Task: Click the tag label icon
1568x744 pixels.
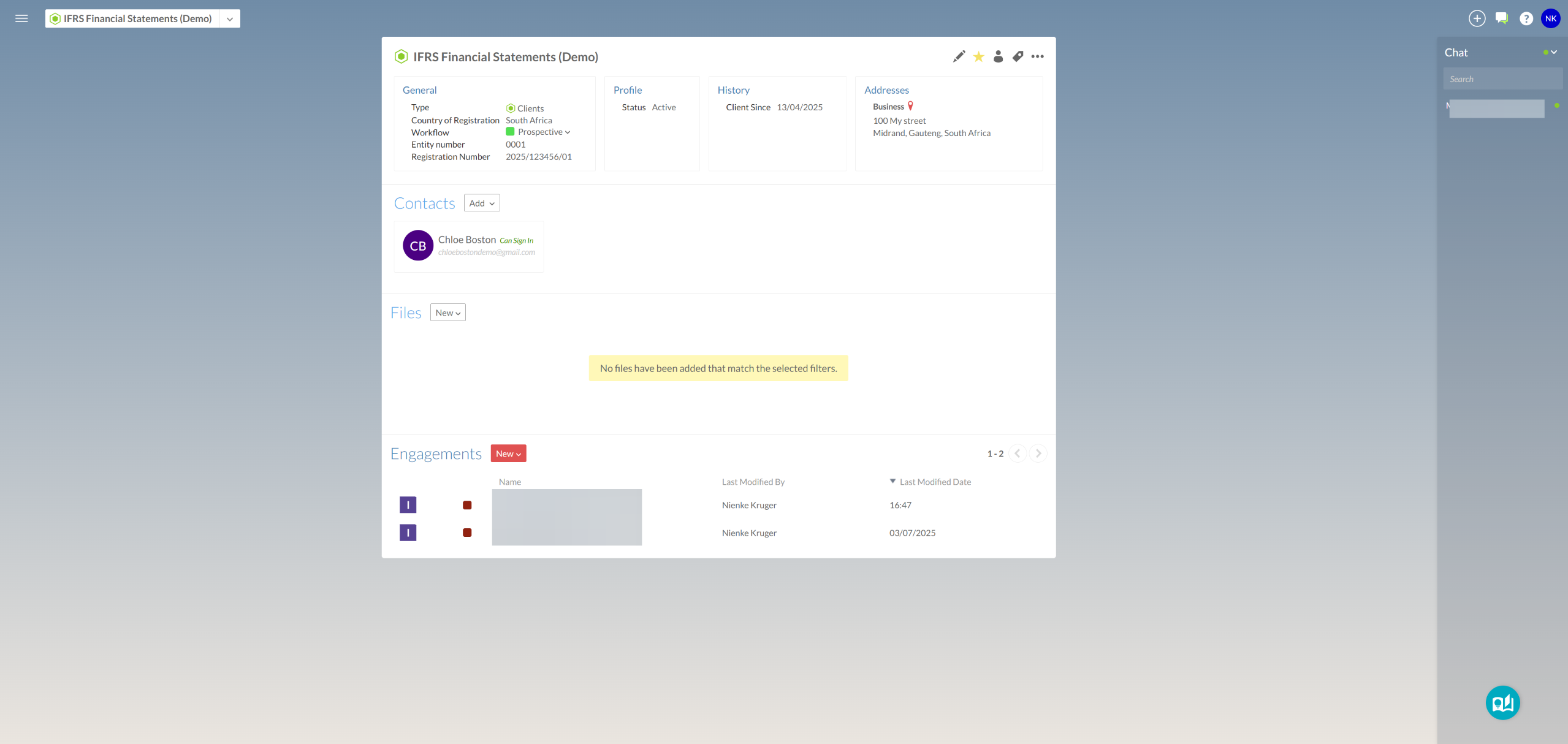Action: tap(1018, 56)
